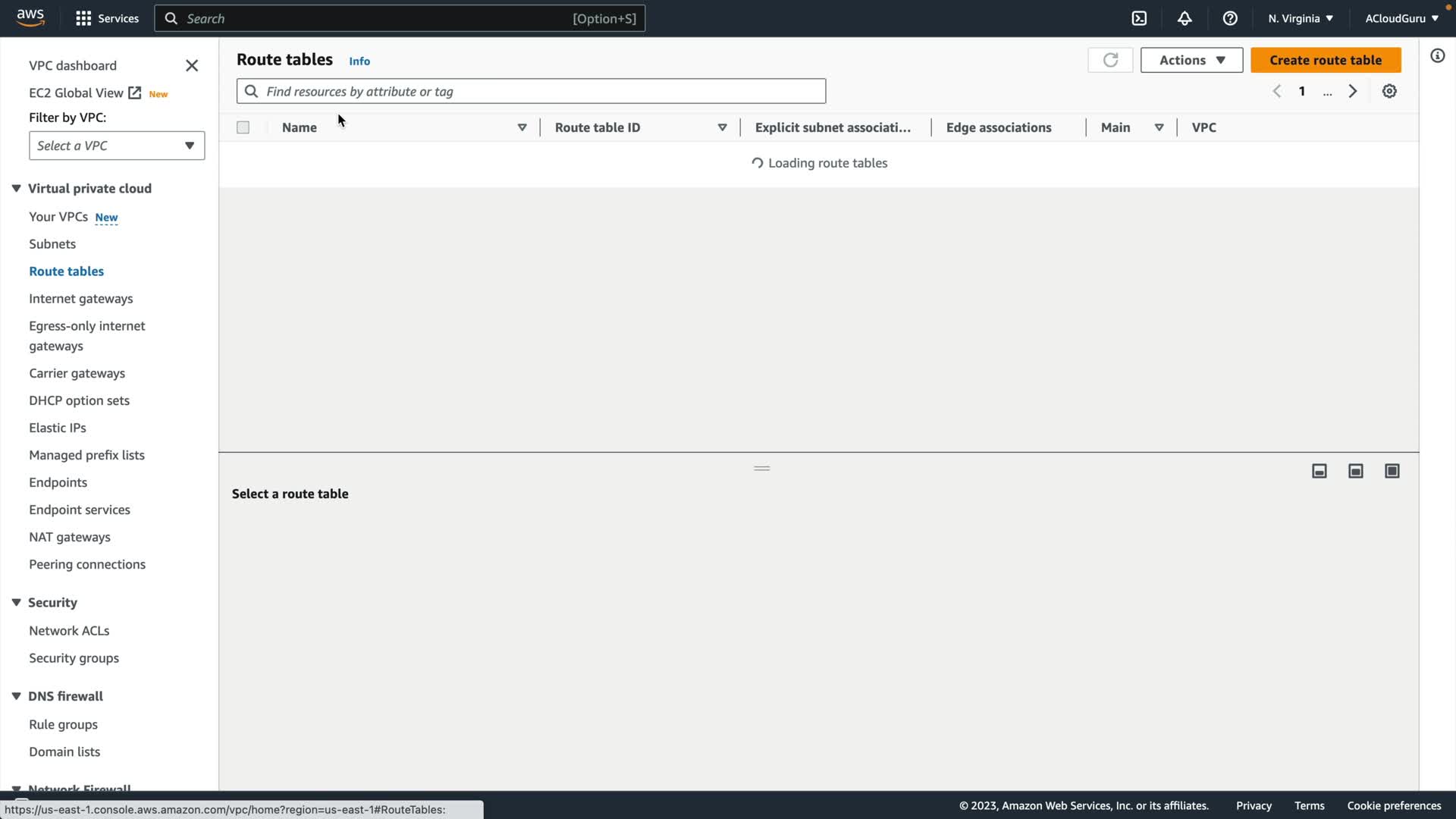Image resolution: width=1456 pixels, height=819 pixels.
Task: Open Security groups in the sidebar
Action: pos(74,657)
